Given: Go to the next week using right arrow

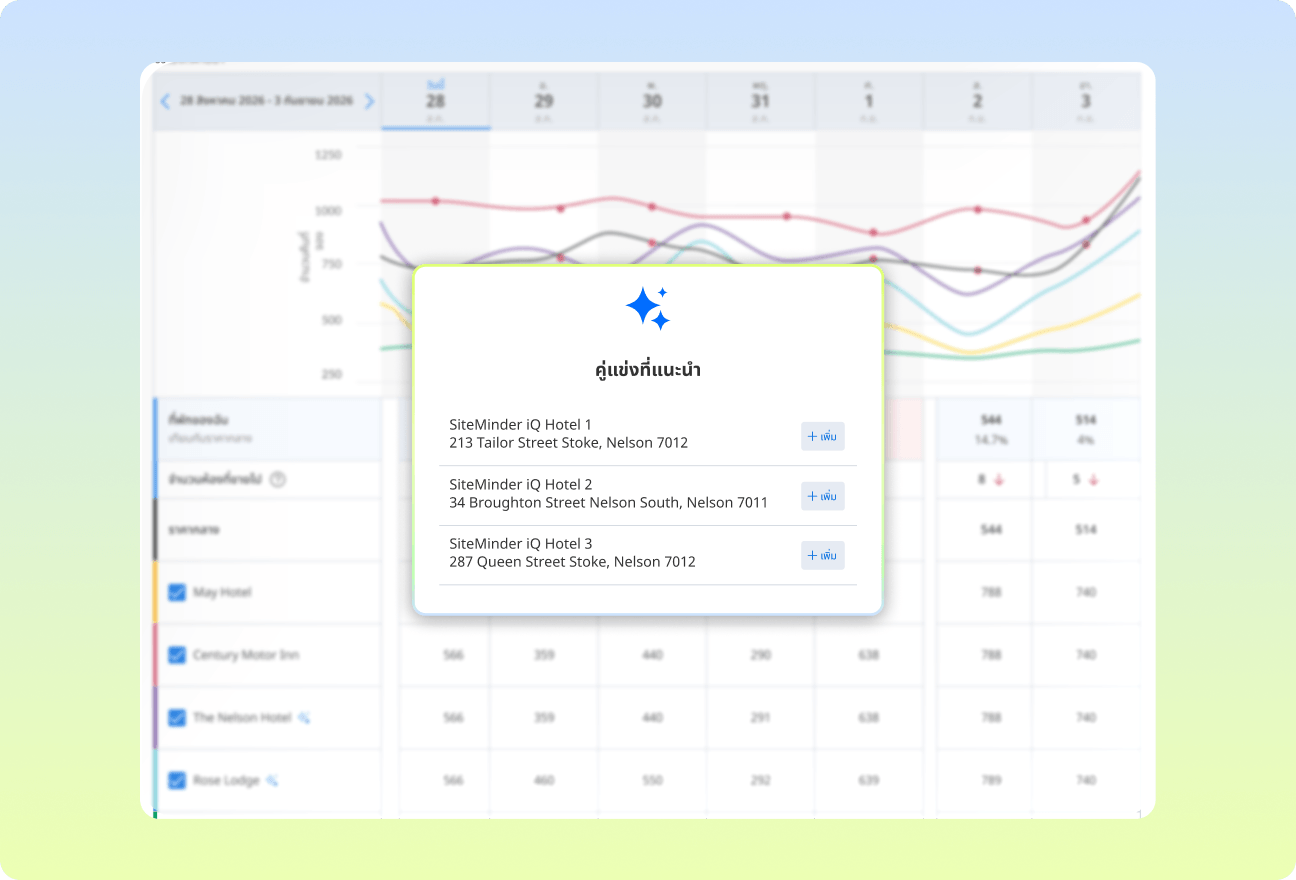Looking at the screenshot, I should click(x=369, y=101).
